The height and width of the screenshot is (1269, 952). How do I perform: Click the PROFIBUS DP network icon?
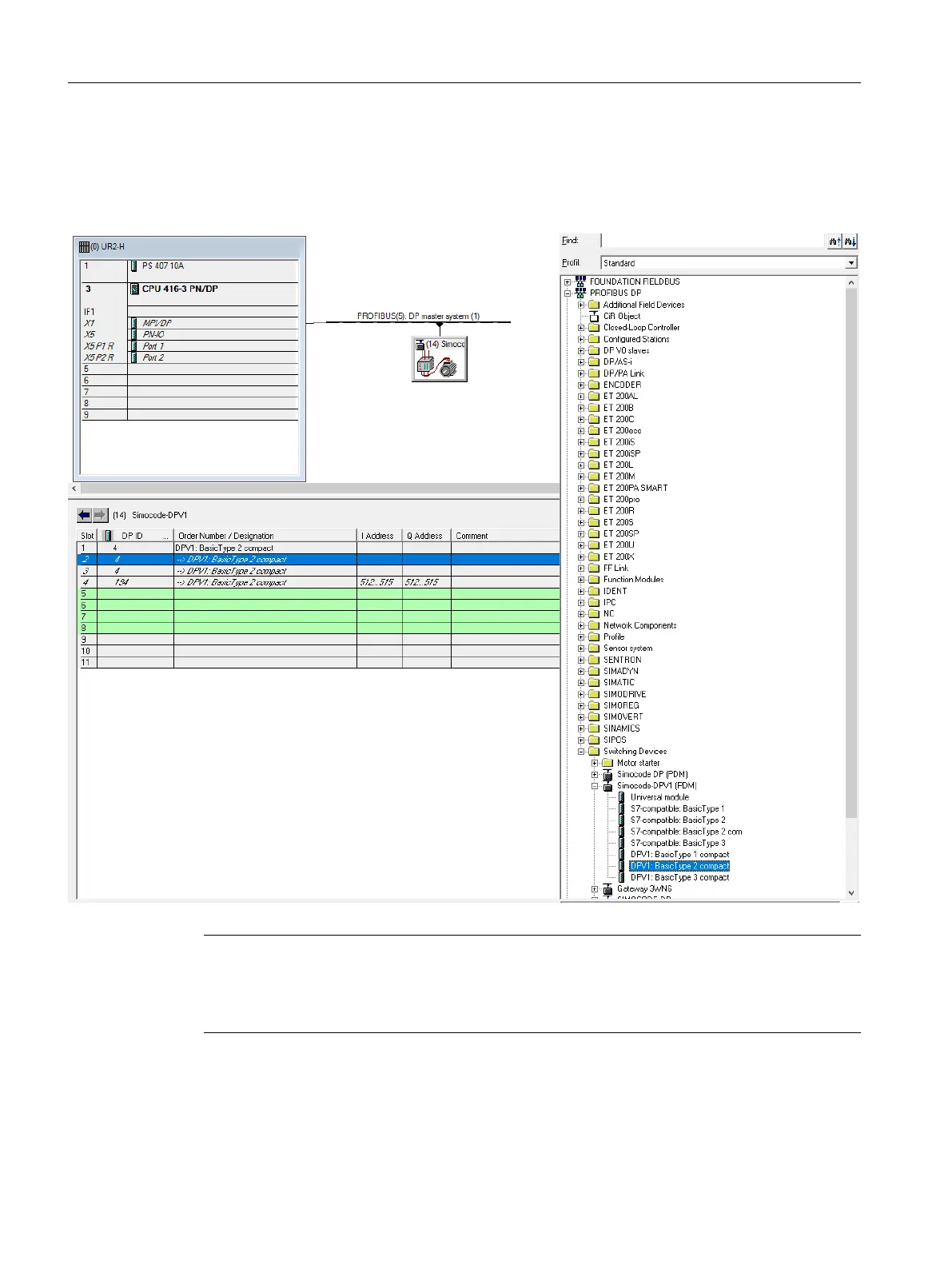pos(581,293)
